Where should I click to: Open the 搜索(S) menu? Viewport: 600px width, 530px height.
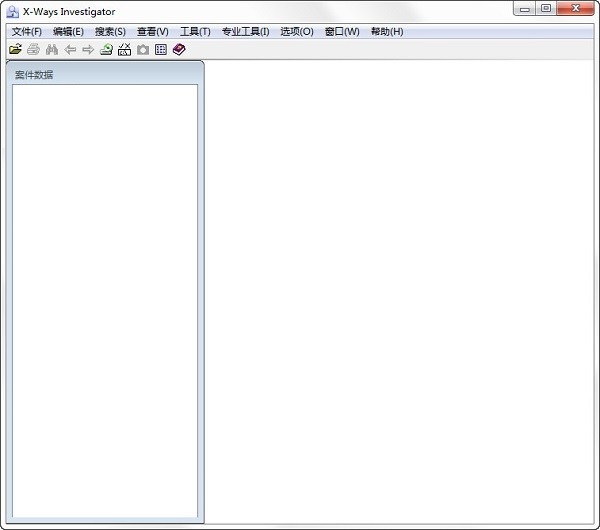pos(110,31)
